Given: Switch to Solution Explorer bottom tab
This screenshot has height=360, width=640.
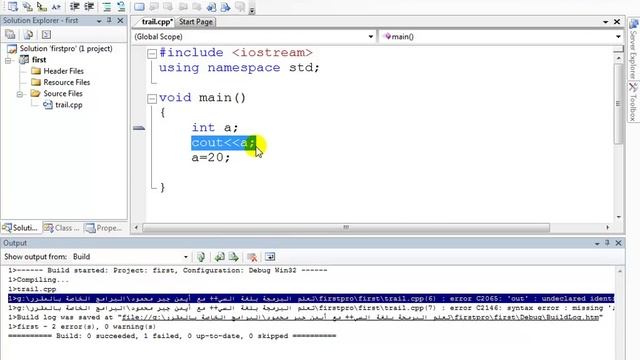Looking at the screenshot, I should coord(20,228).
